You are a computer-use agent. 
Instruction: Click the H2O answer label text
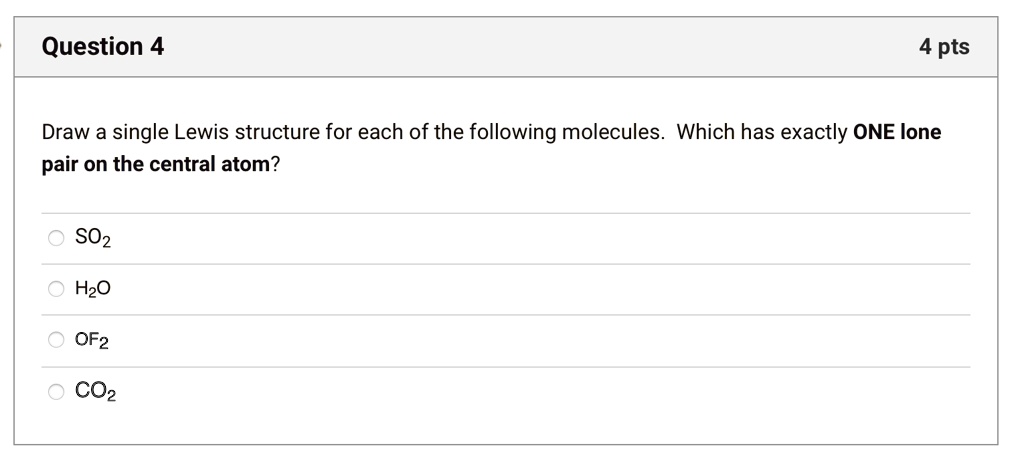(93, 289)
